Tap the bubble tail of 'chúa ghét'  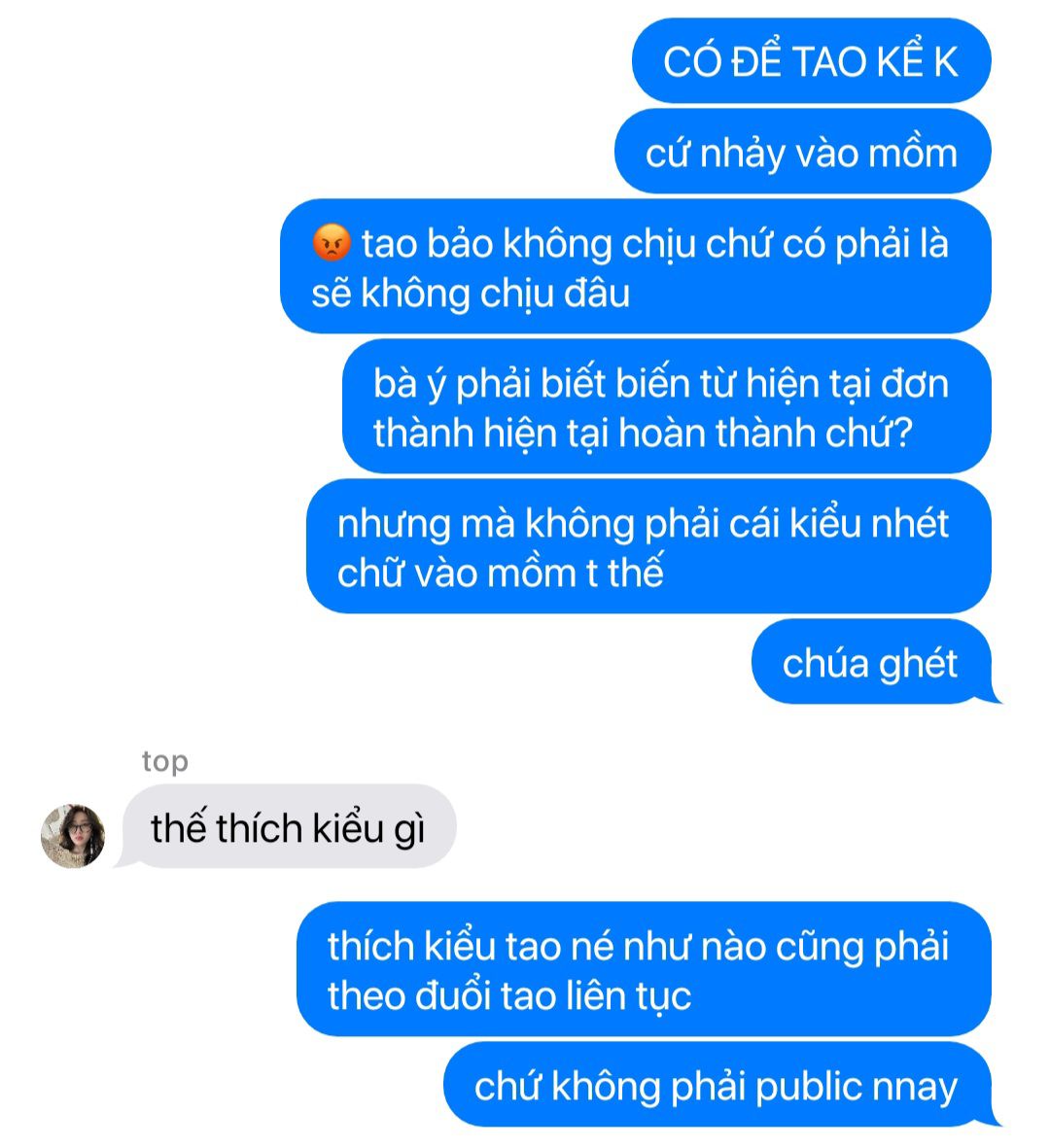(x=993, y=696)
